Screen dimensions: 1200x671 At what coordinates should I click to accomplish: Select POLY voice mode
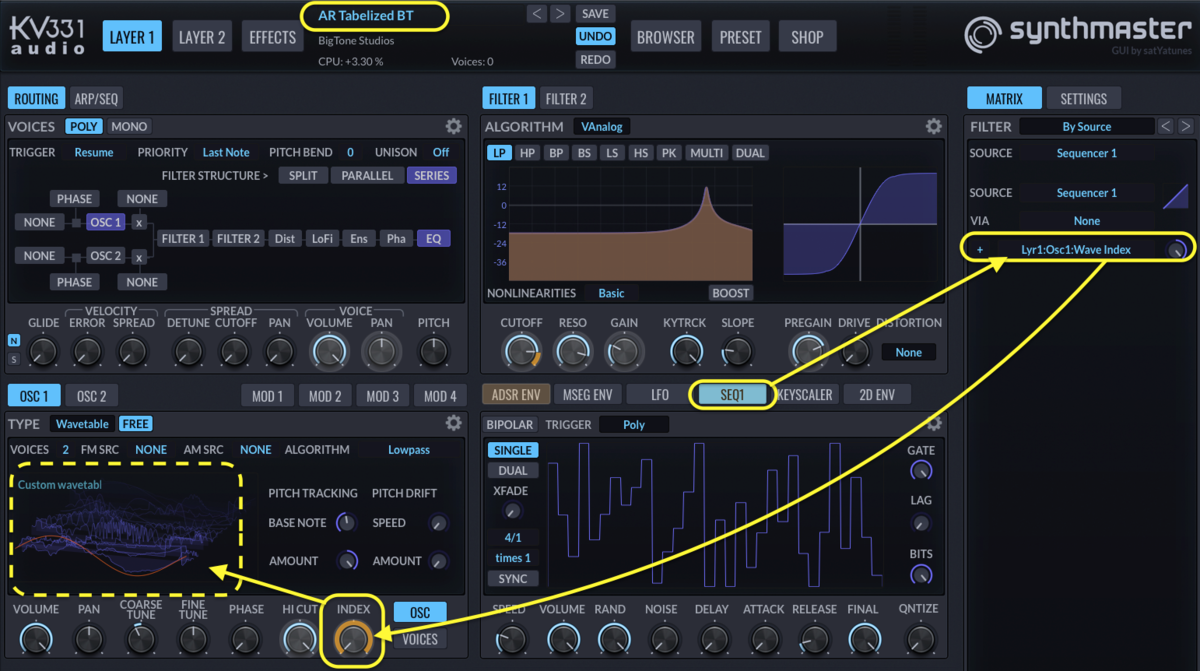point(84,126)
